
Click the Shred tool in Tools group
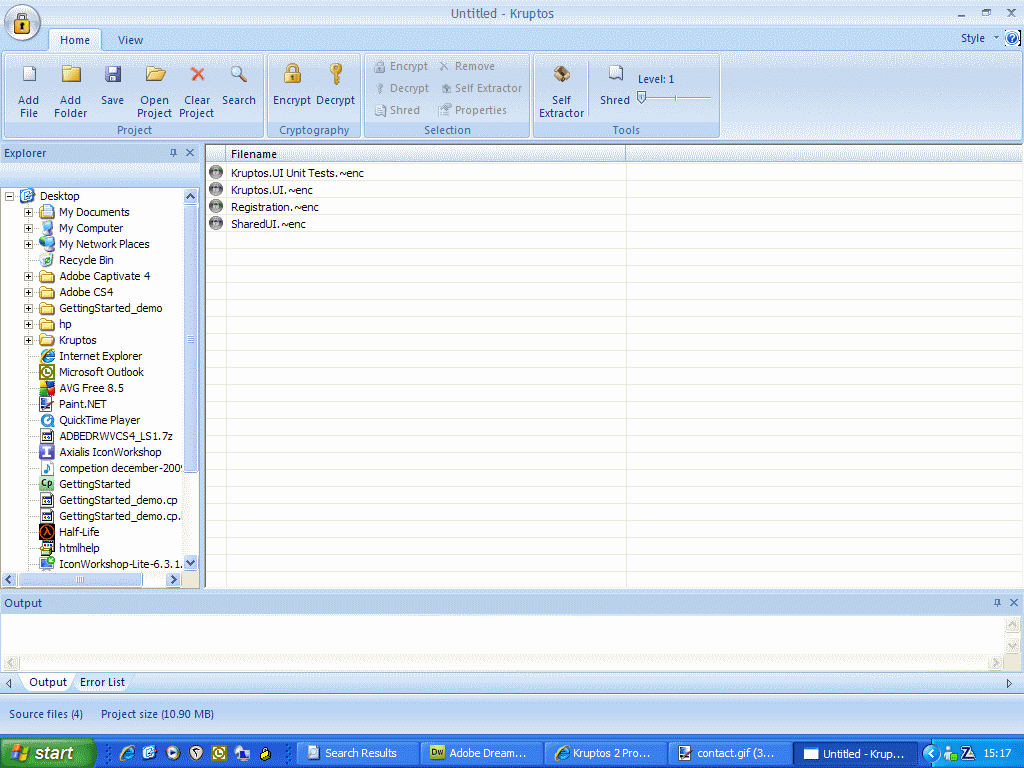[615, 76]
